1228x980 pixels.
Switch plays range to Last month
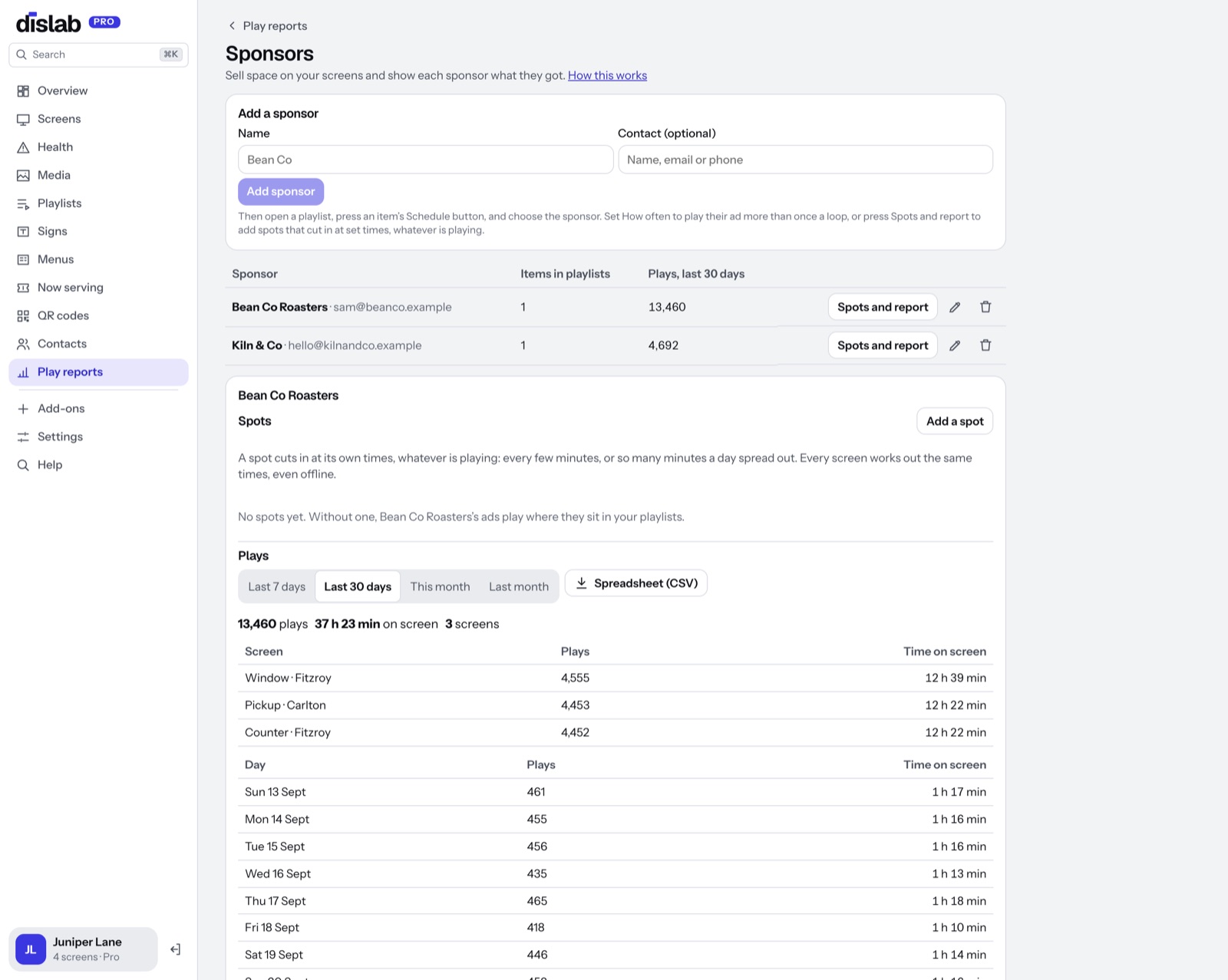click(519, 586)
